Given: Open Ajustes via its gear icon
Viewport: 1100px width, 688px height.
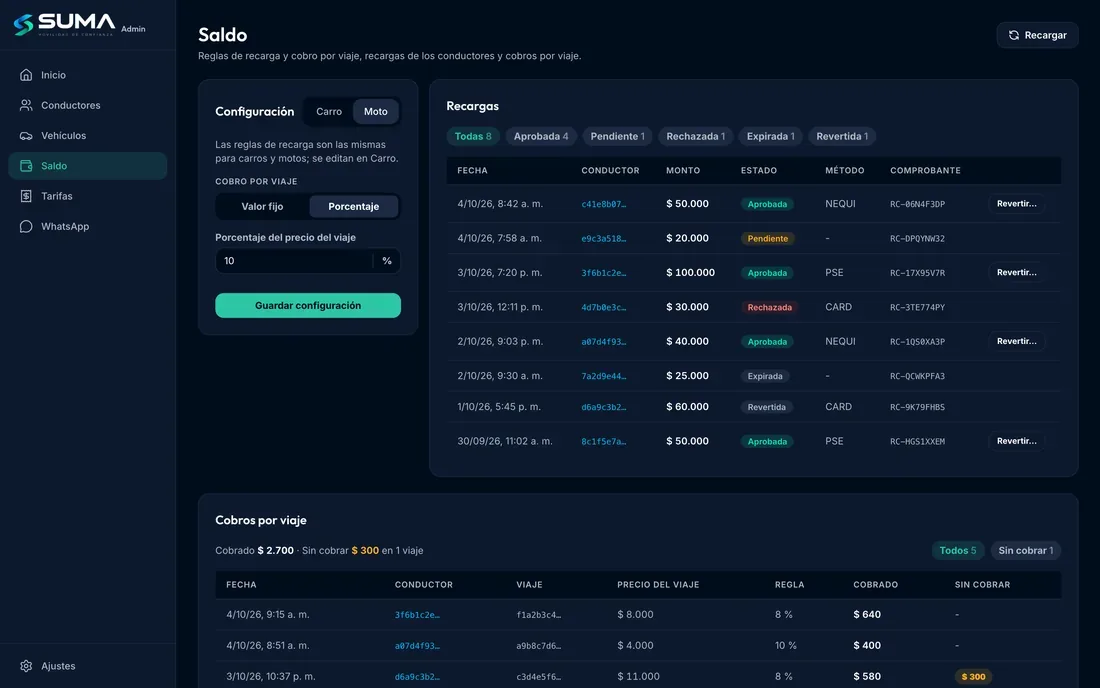Looking at the screenshot, I should coord(26,666).
